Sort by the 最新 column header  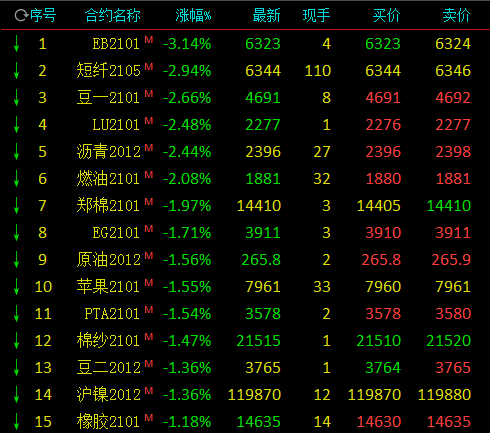pyautogui.click(x=266, y=16)
